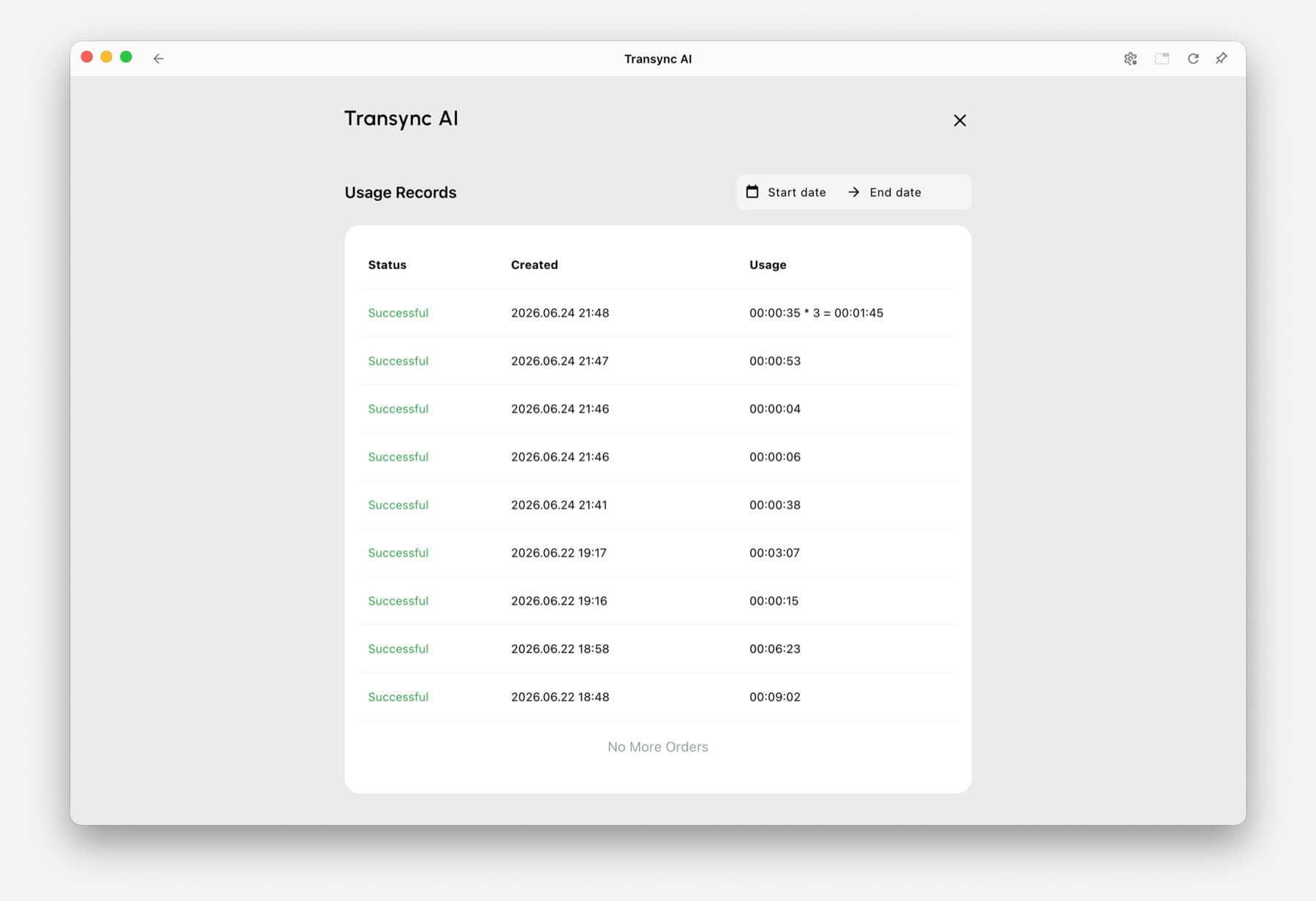Click created time 2026.06.24 21:41
The image size is (1316, 901).
(559, 505)
